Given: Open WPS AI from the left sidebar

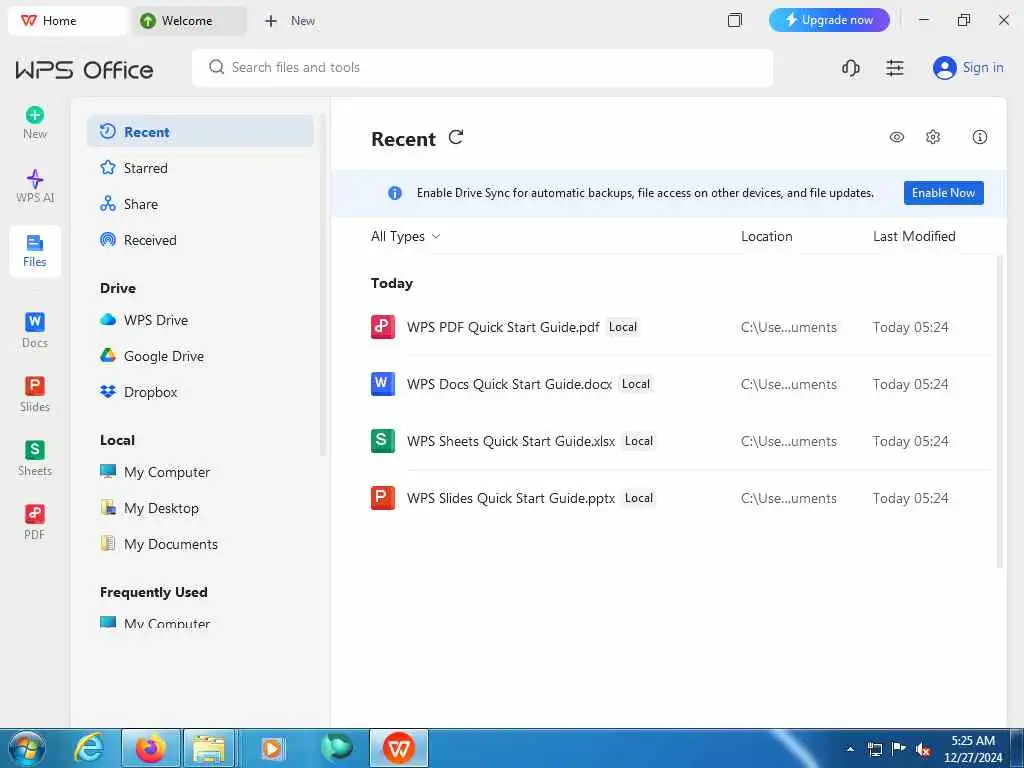Looking at the screenshot, I should 35,186.
